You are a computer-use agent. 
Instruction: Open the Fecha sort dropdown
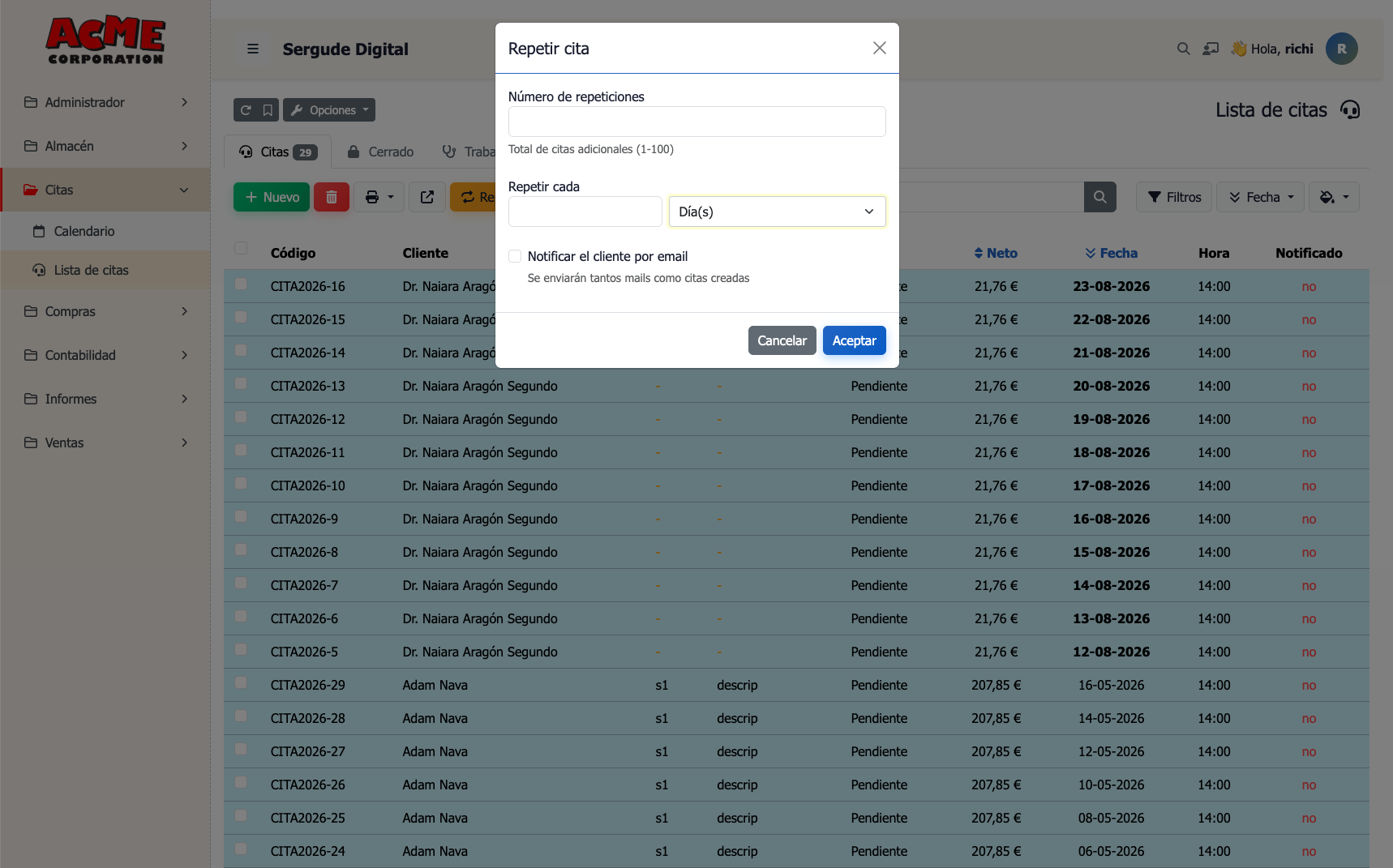click(x=1261, y=197)
